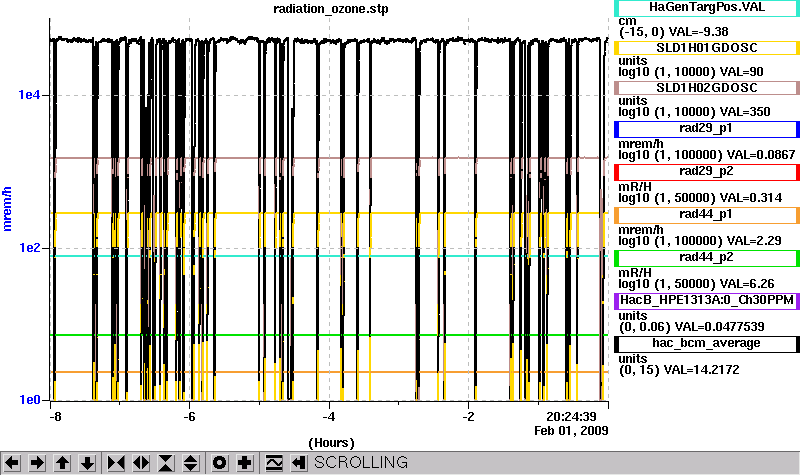Click the -8 hour axis tick label
Image resolution: width=800 pixels, height=475 pixels.
(55, 416)
